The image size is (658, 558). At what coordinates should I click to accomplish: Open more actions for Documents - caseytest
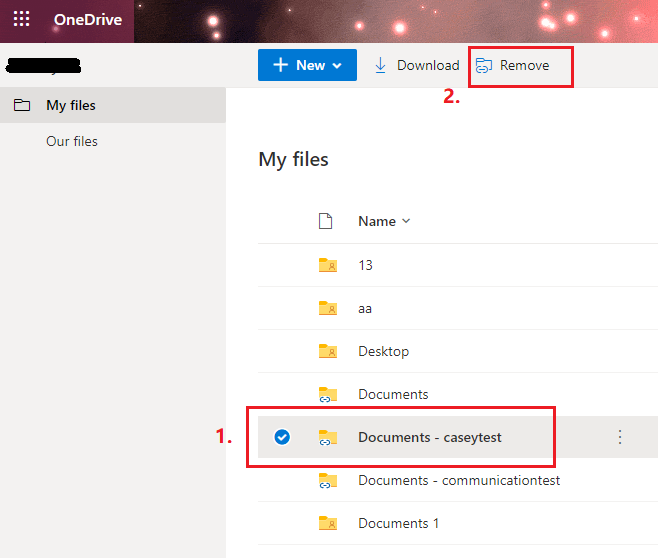619,437
